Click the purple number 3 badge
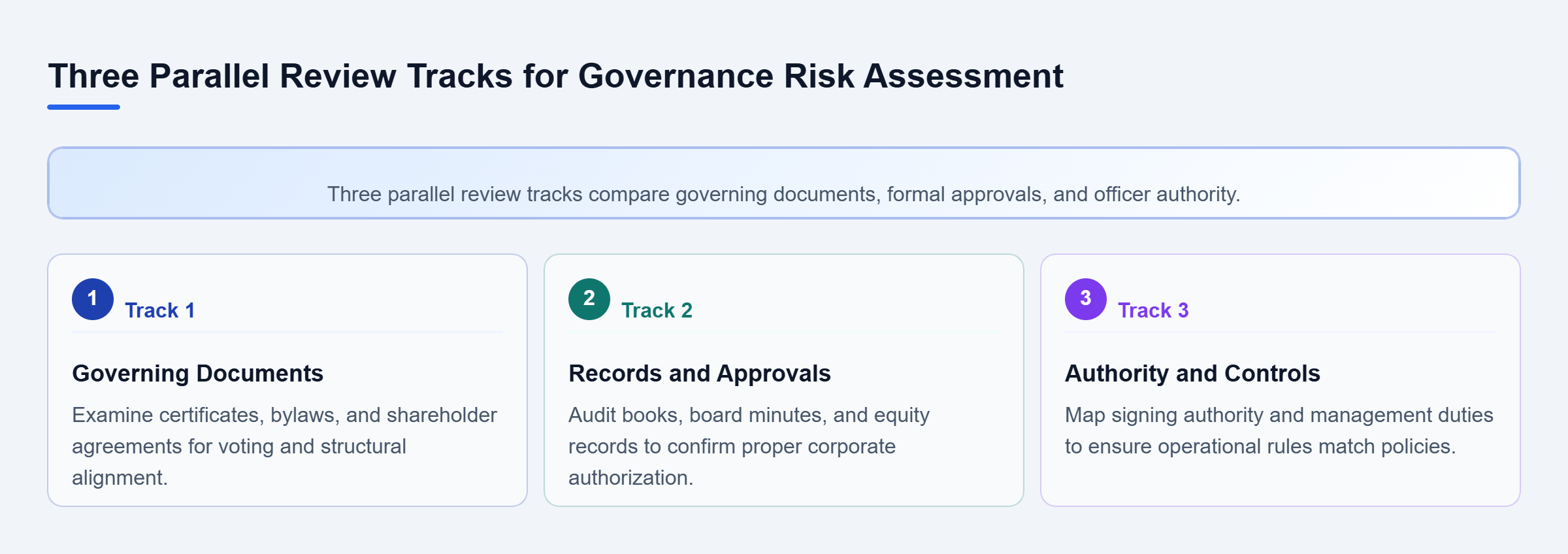Image resolution: width=1568 pixels, height=554 pixels. click(1086, 299)
